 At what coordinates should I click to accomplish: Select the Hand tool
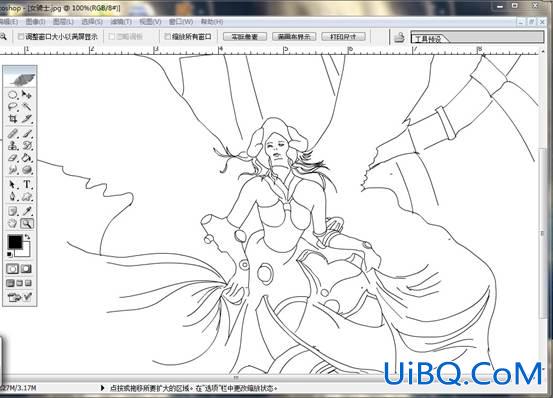(13, 223)
